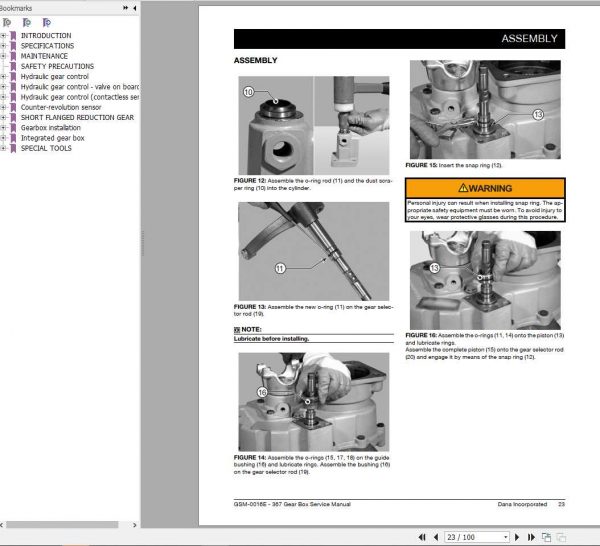Screen dimensions: 600x546
Task: Click the double-arrow icon in Bookmarks header
Action: point(126,8)
